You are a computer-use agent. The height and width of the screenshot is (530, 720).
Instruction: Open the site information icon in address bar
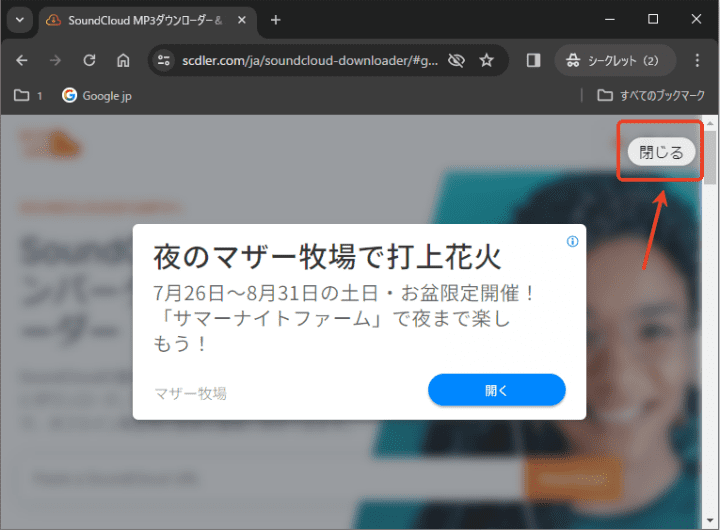pos(165,60)
